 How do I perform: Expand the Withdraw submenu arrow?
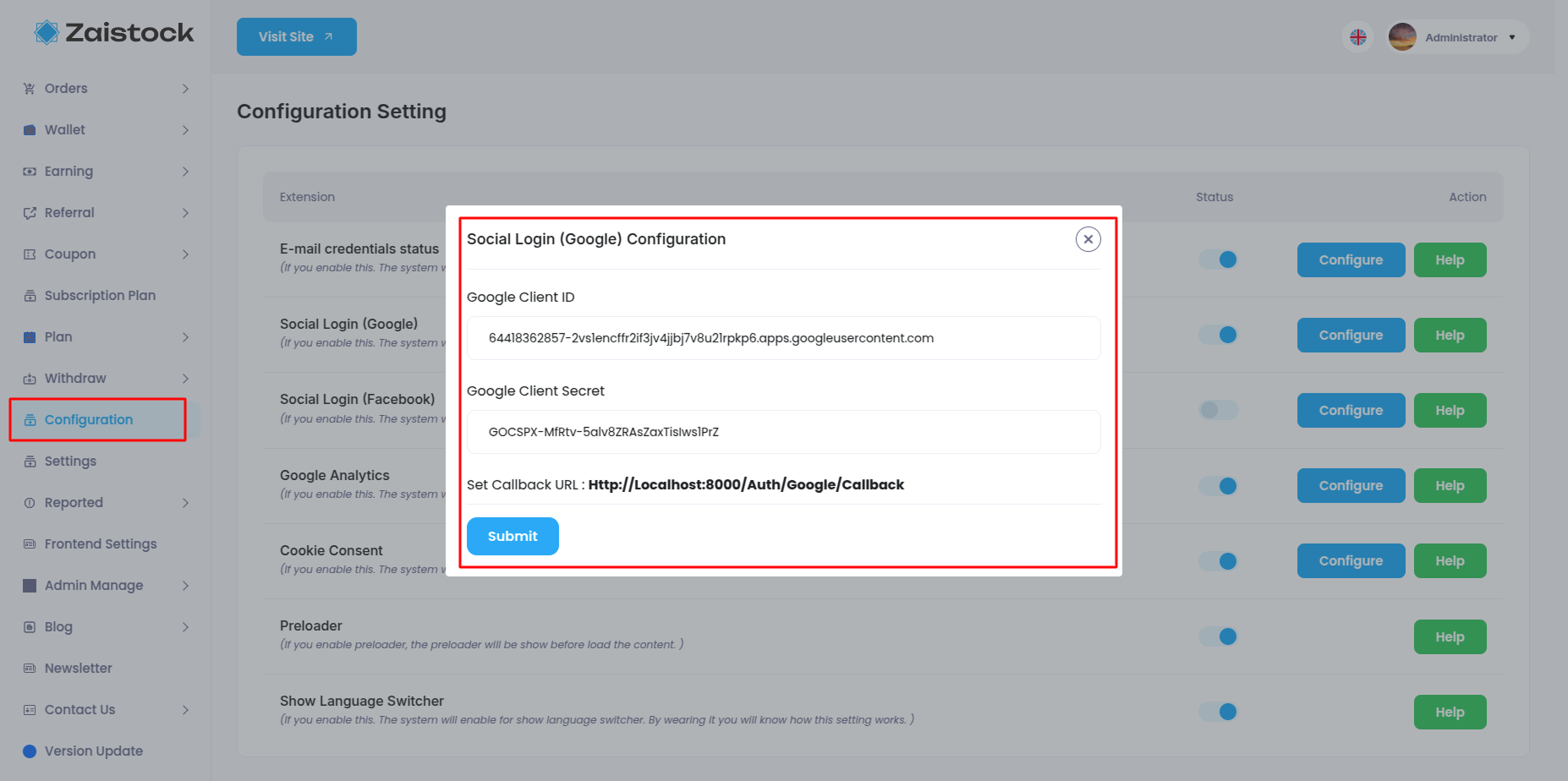coord(185,379)
